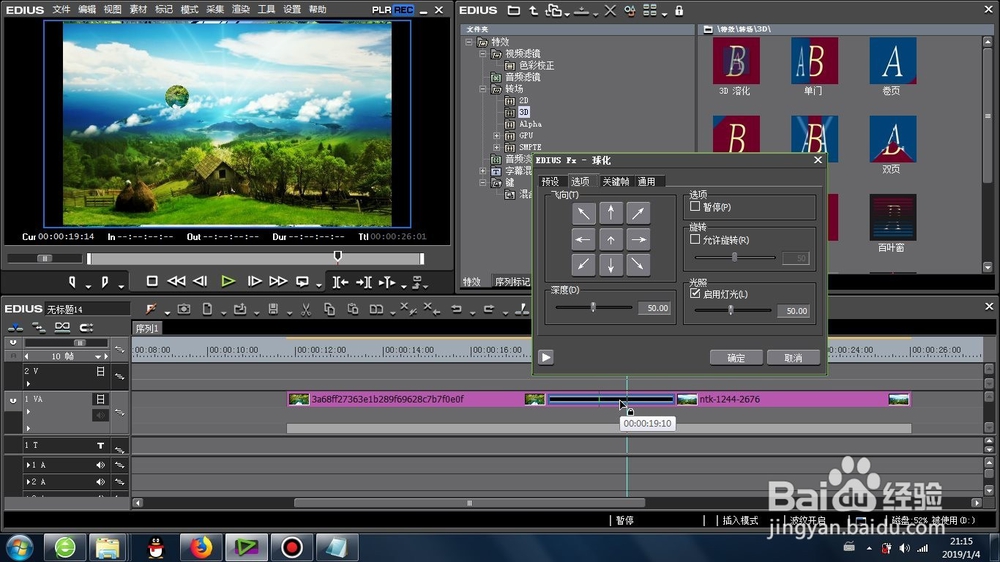The image size is (1000, 562).
Task: Click the 确定 button
Action: pos(736,358)
